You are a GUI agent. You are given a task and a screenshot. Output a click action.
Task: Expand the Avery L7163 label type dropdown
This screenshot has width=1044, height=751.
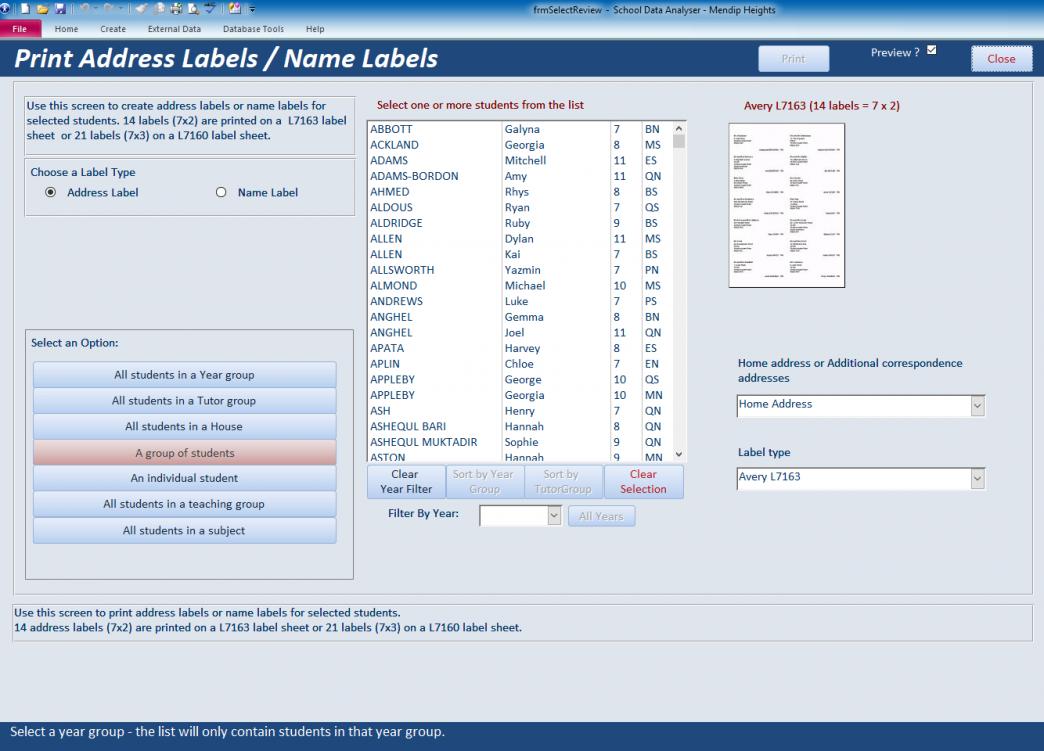977,478
